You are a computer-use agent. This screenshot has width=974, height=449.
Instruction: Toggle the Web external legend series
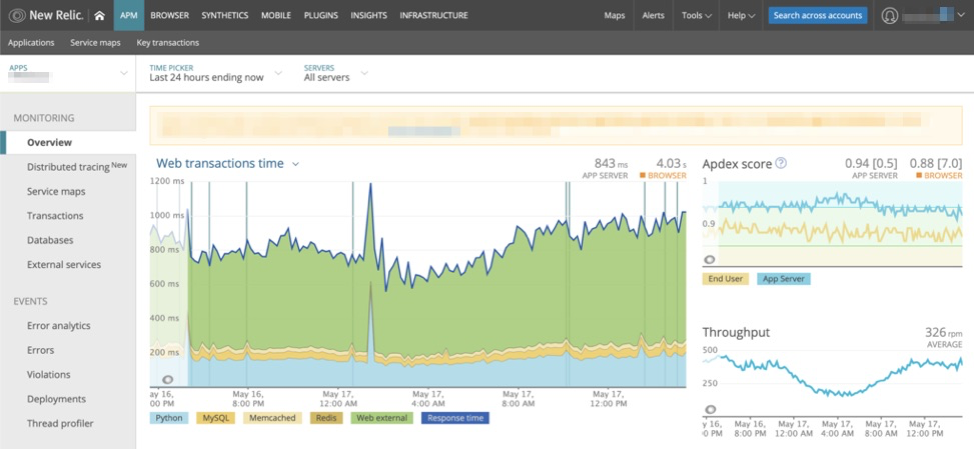[x=383, y=418]
